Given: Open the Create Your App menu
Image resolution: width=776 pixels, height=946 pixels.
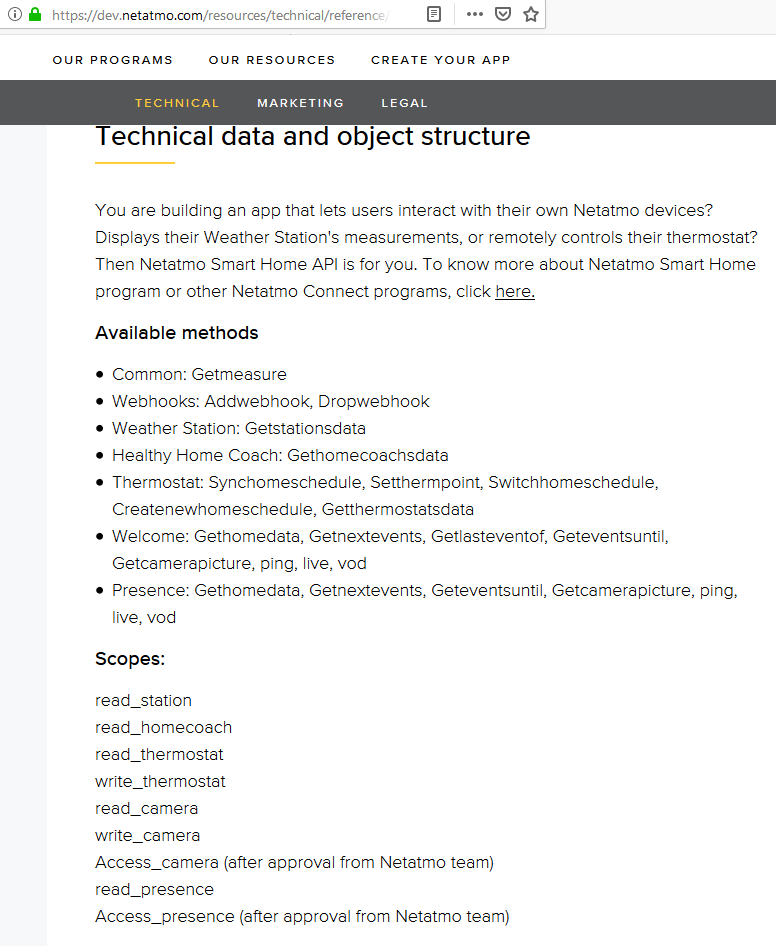Looking at the screenshot, I should pos(441,60).
